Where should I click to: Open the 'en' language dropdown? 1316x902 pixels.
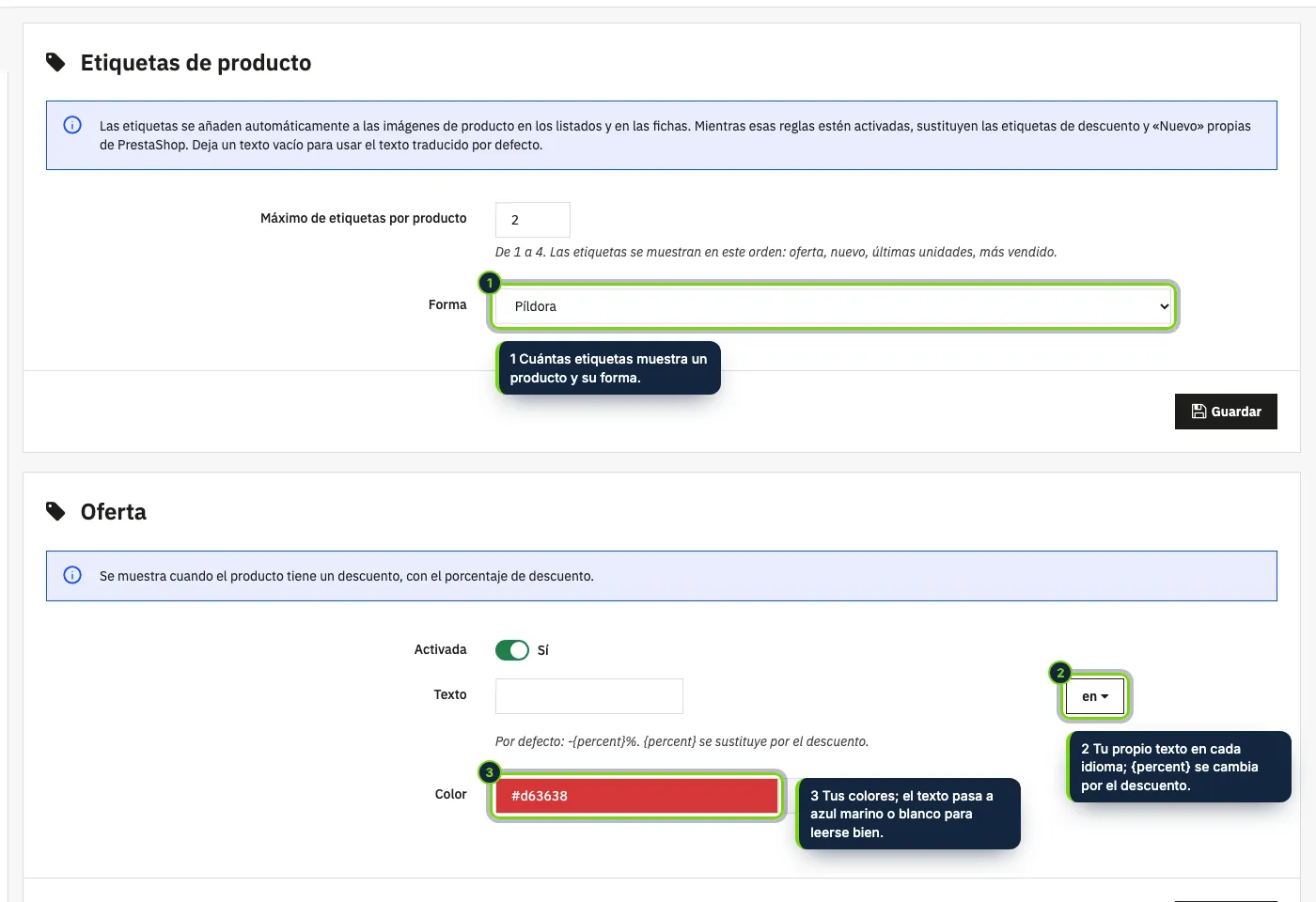tap(1095, 696)
